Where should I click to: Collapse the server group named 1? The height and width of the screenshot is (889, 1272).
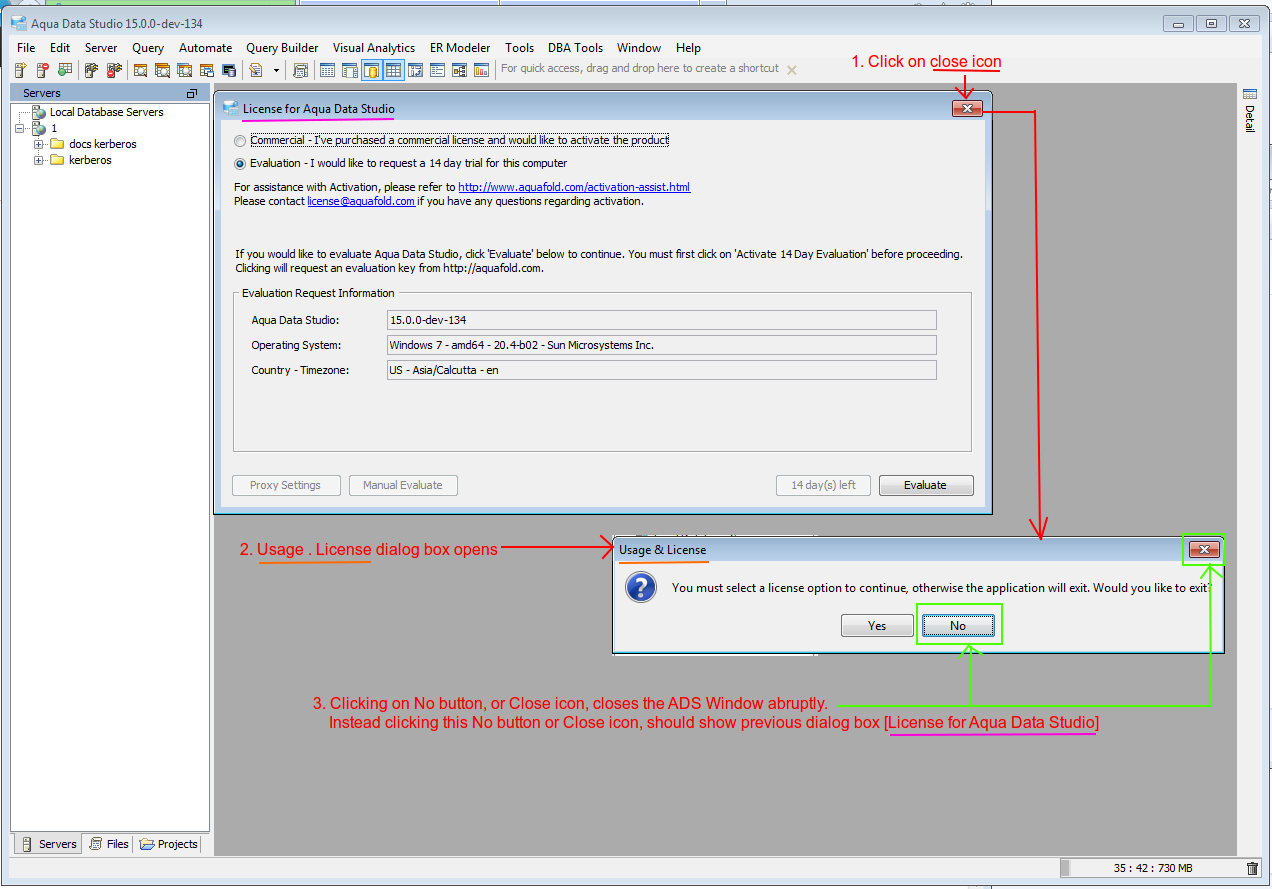click(x=20, y=128)
